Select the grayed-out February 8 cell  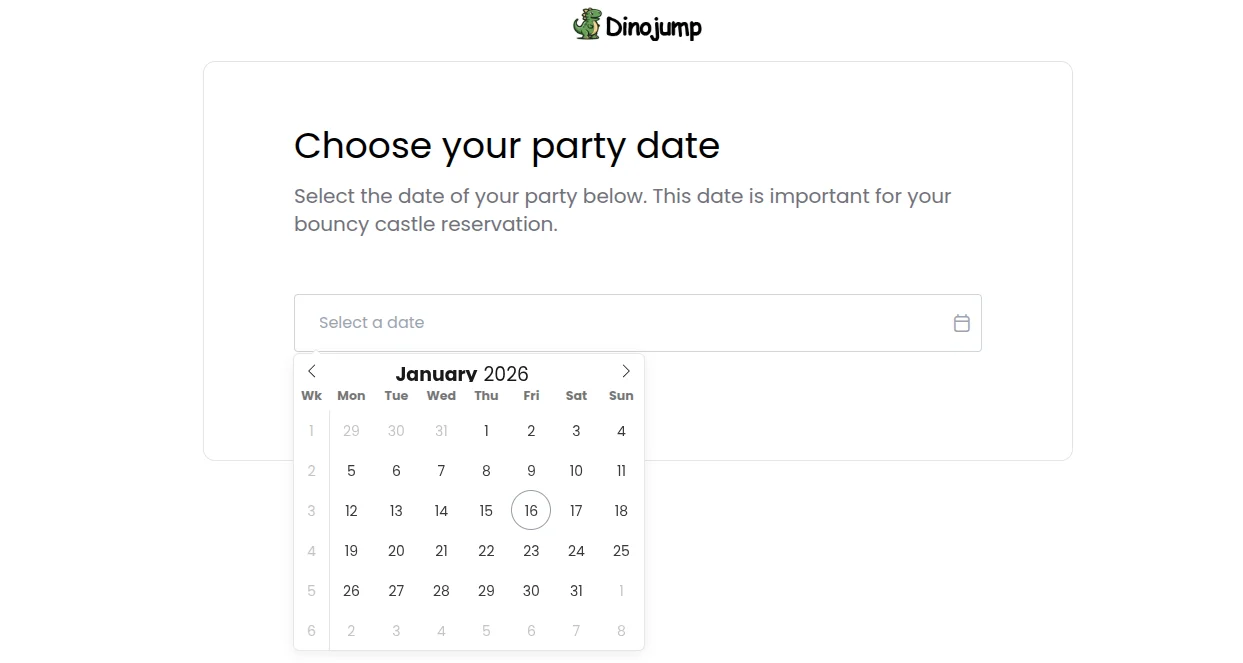[621, 630]
